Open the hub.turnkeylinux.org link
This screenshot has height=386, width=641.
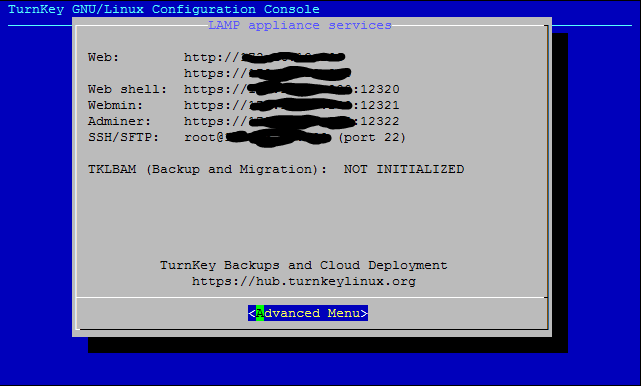pos(304,281)
